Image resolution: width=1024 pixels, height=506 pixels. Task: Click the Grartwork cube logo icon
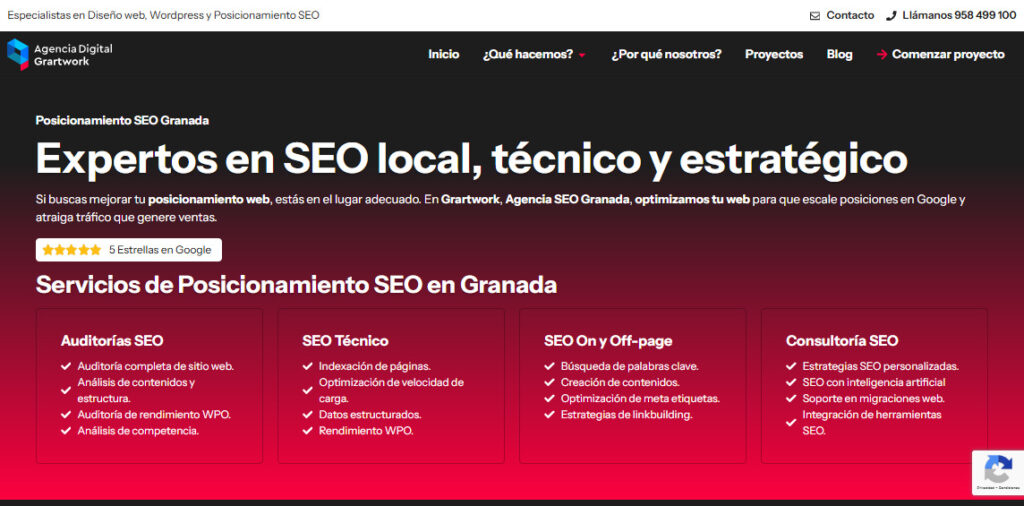pos(18,54)
